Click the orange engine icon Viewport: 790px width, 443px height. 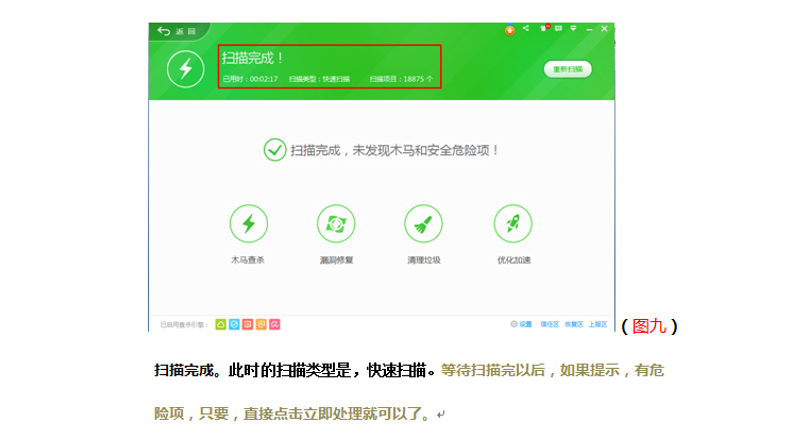click(261, 325)
